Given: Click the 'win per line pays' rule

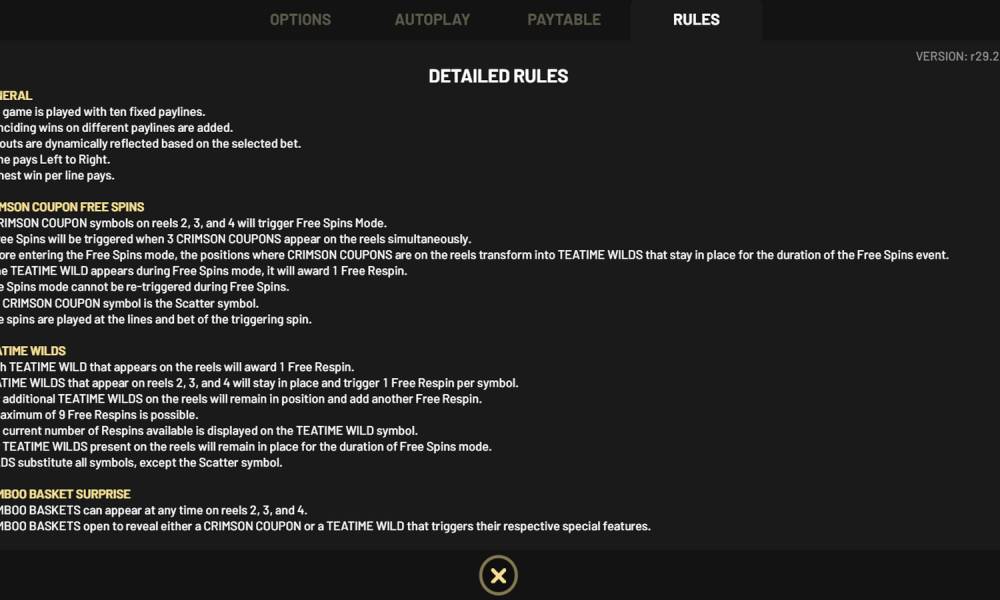Looking at the screenshot, I should [58, 176].
